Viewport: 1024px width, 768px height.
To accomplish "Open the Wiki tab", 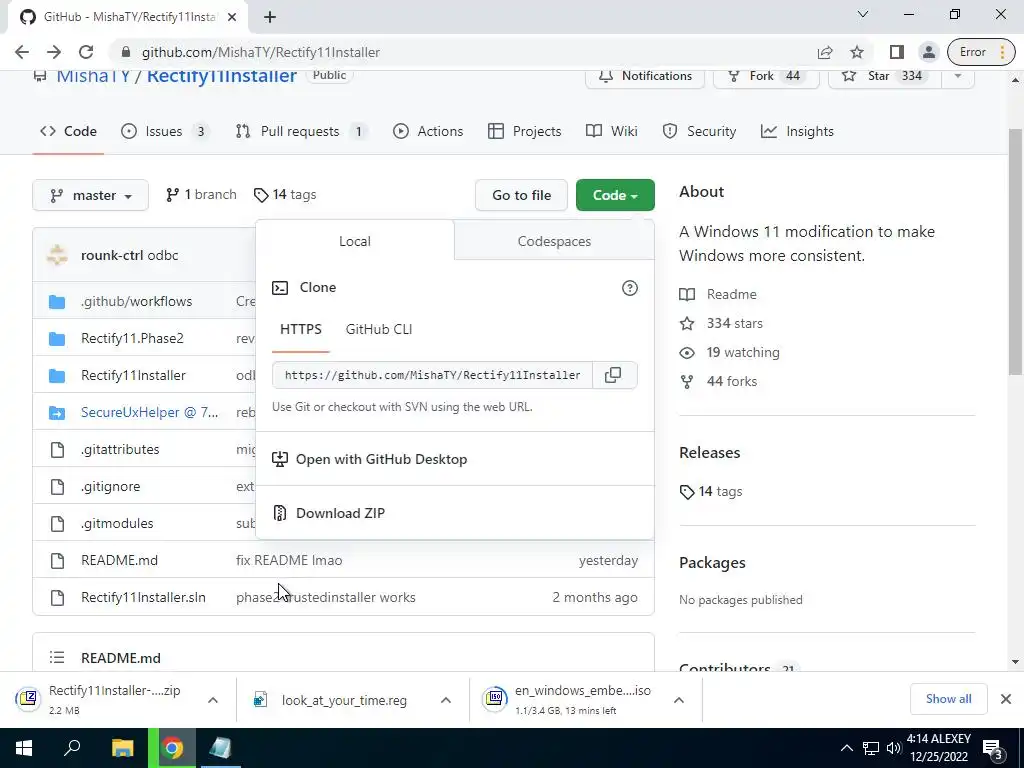I will point(611,131).
